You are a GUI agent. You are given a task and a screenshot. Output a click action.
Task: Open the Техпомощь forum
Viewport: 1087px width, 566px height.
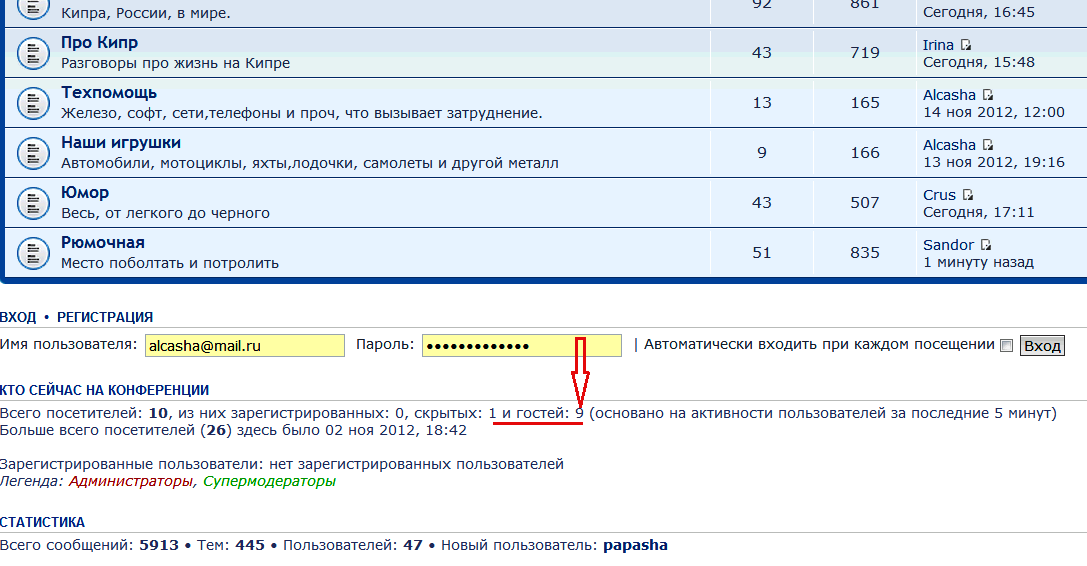point(109,93)
